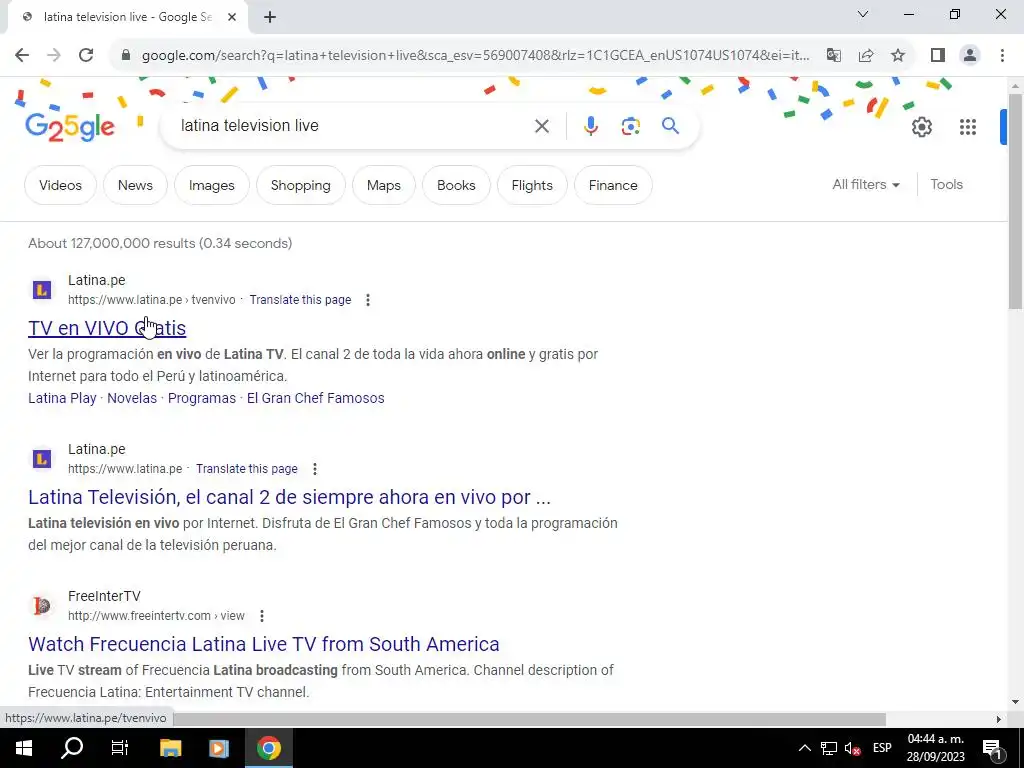Image resolution: width=1024 pixels, height=768 pixels.
Task: Open File Explorer from the taskbar
Action: [x=170, y=748]
